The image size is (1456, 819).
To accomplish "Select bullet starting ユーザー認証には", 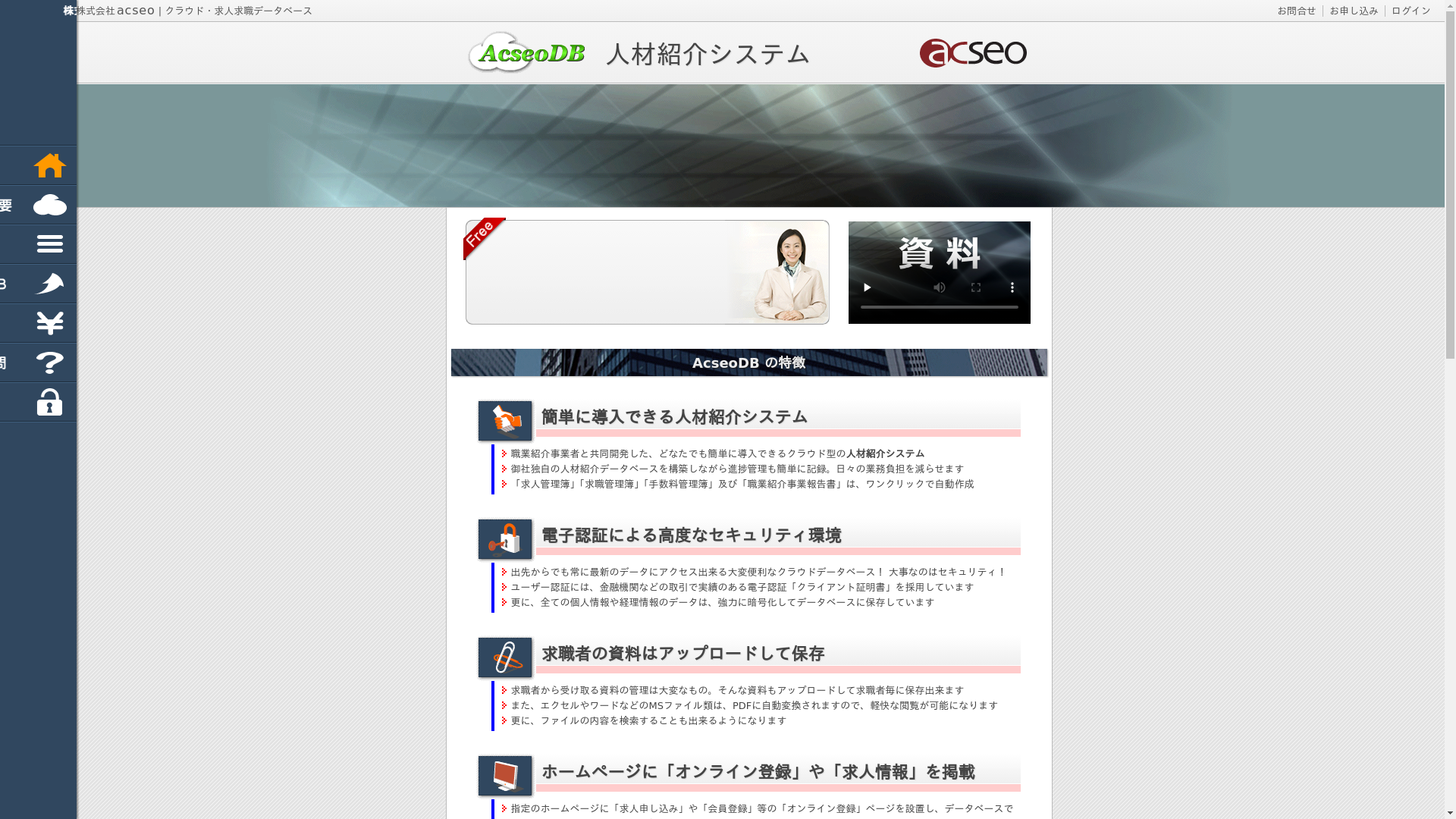I will 742,587.
